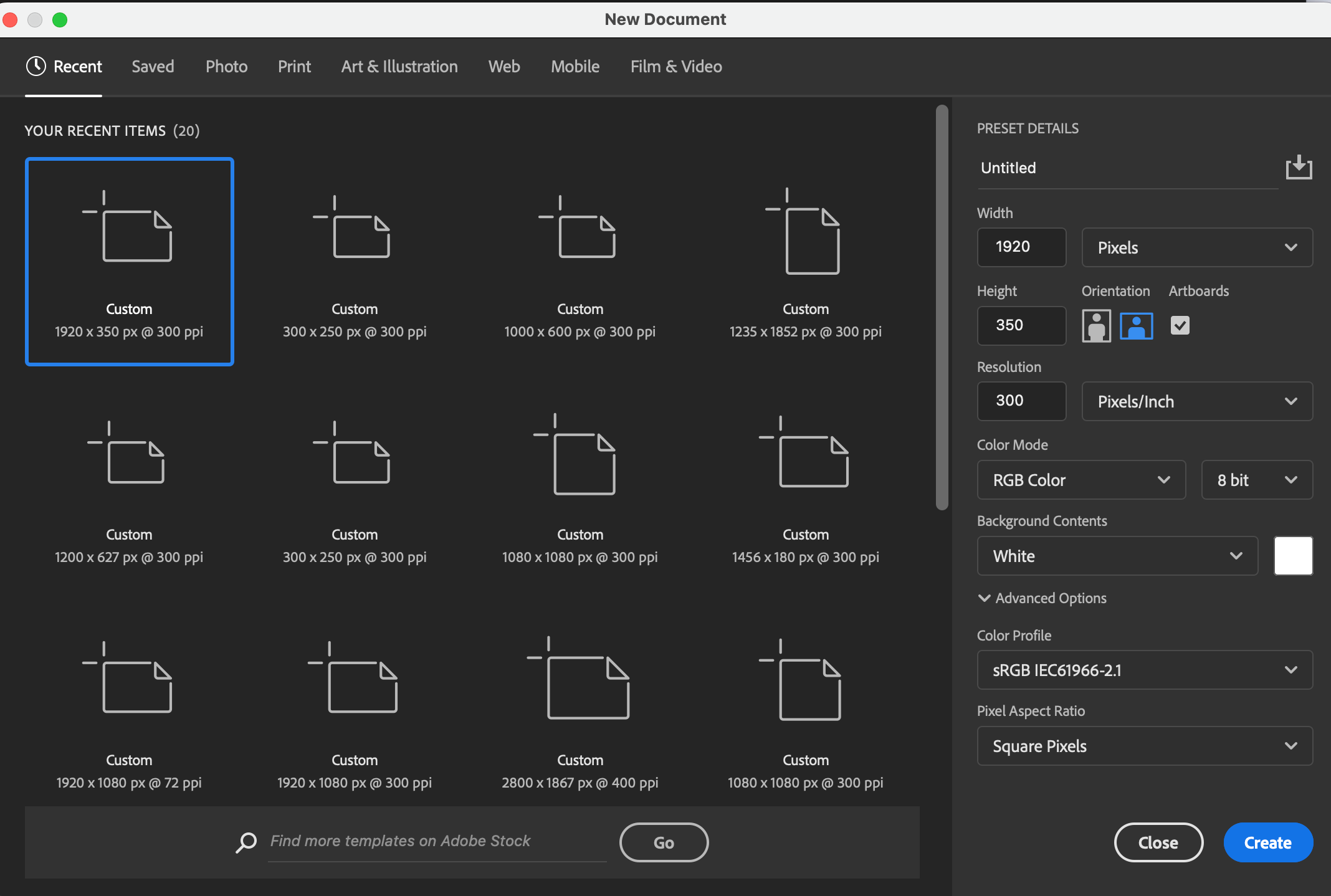Open the sRGB Color Profile dropdown
This screenshot has width=1331, height=896.
click(1144, 670)
